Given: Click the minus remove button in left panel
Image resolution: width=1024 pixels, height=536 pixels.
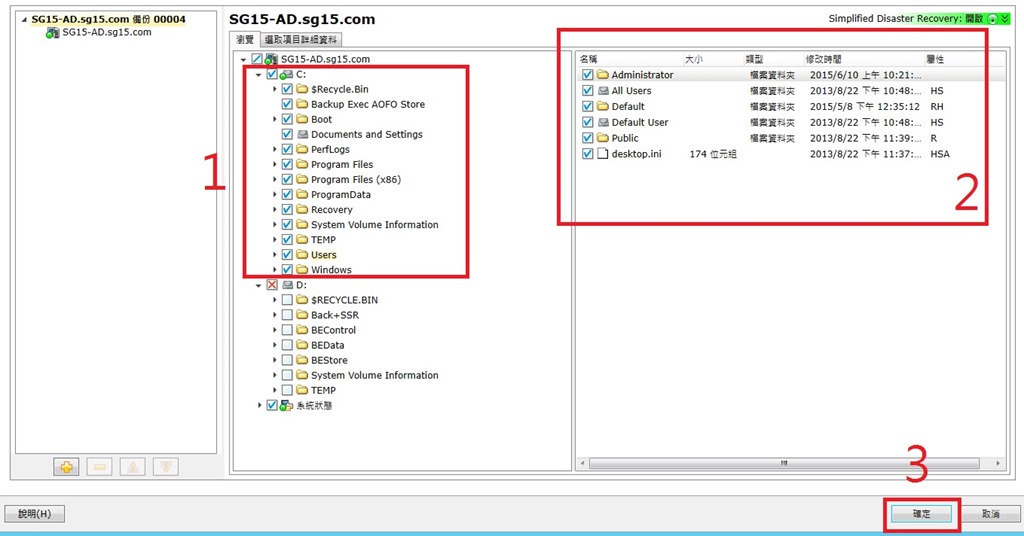Looking at the screenshot, I should tap(100, 467).
